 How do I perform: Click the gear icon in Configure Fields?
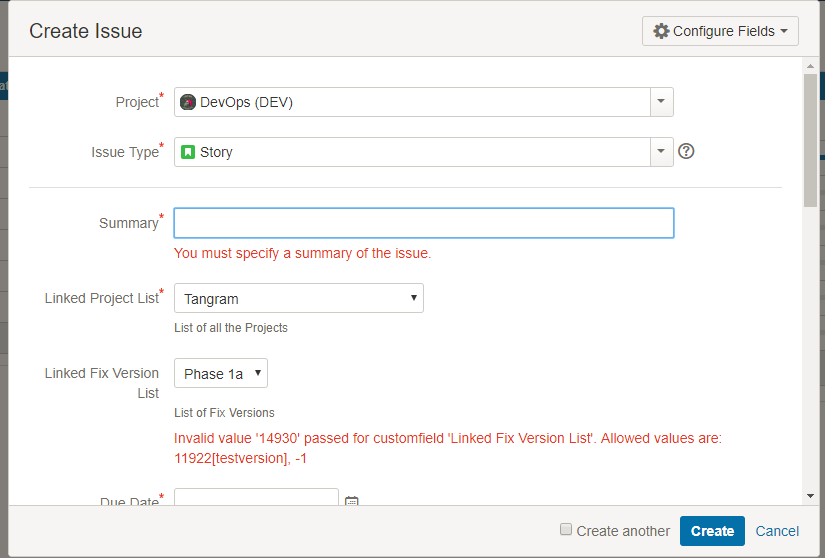(x=661, y=31)
